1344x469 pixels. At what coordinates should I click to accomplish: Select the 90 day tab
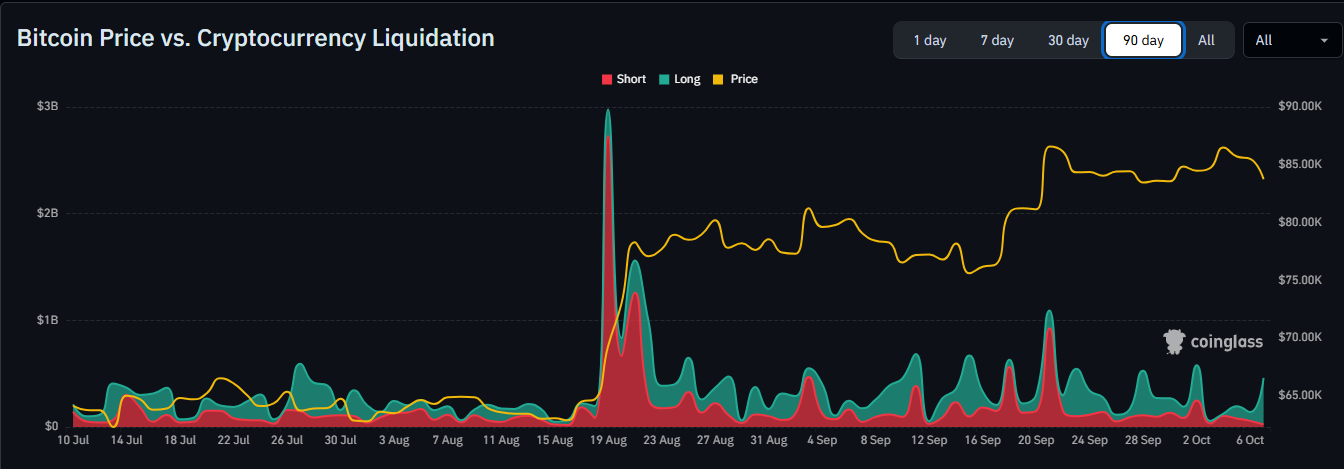click(x=1143, y=40)
